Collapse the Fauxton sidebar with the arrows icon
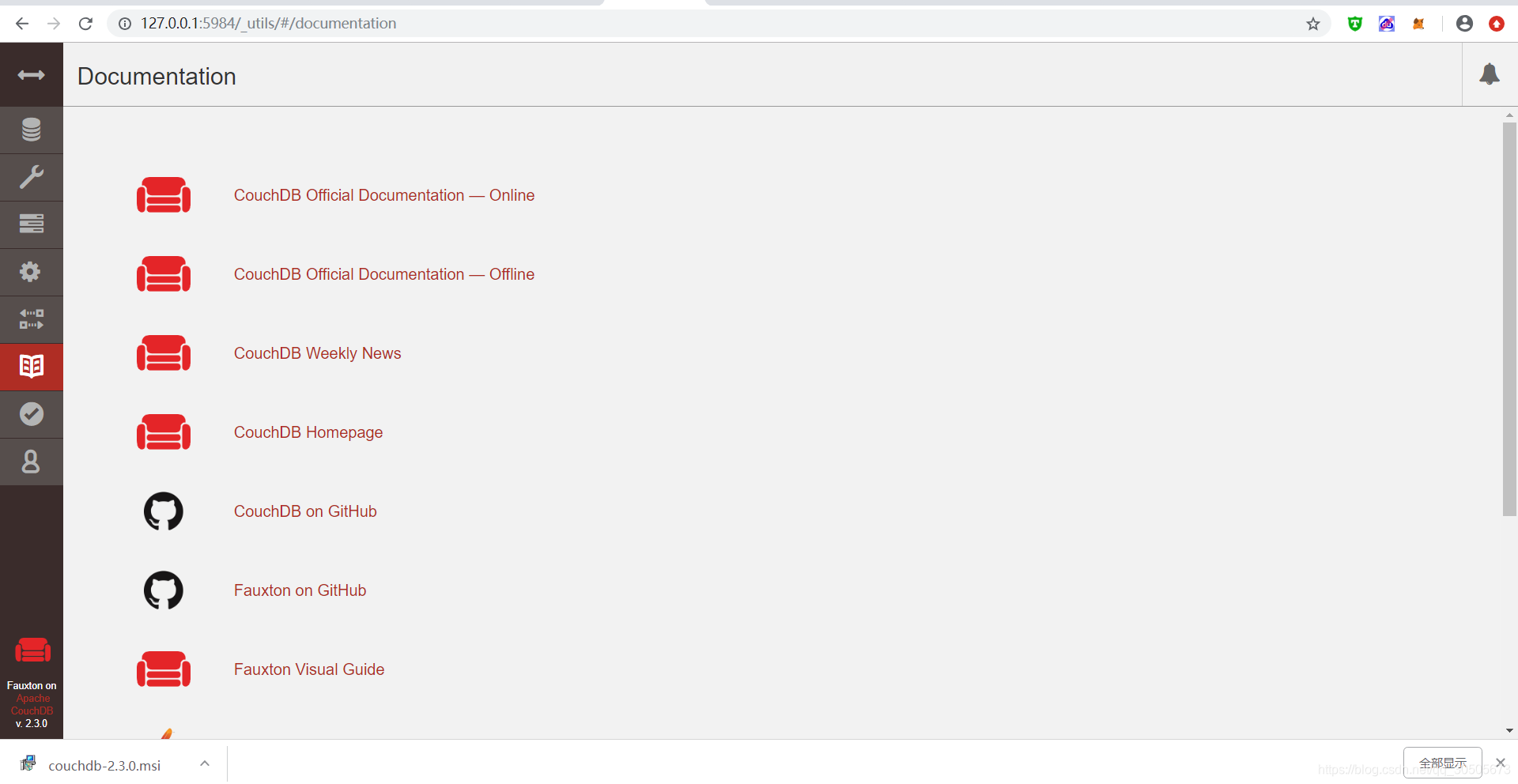 click(32, 75)
